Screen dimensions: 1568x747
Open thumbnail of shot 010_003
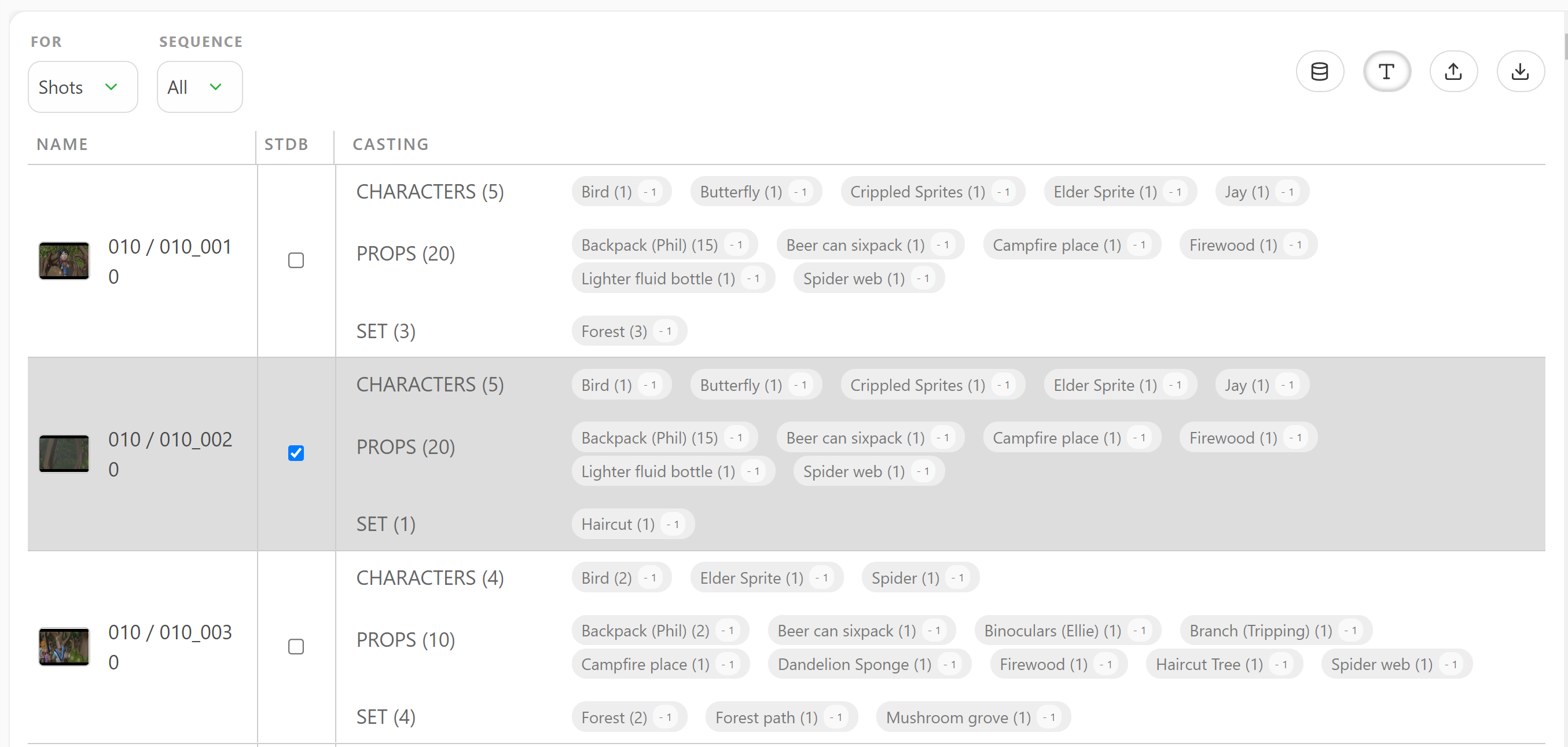[64, 647]
